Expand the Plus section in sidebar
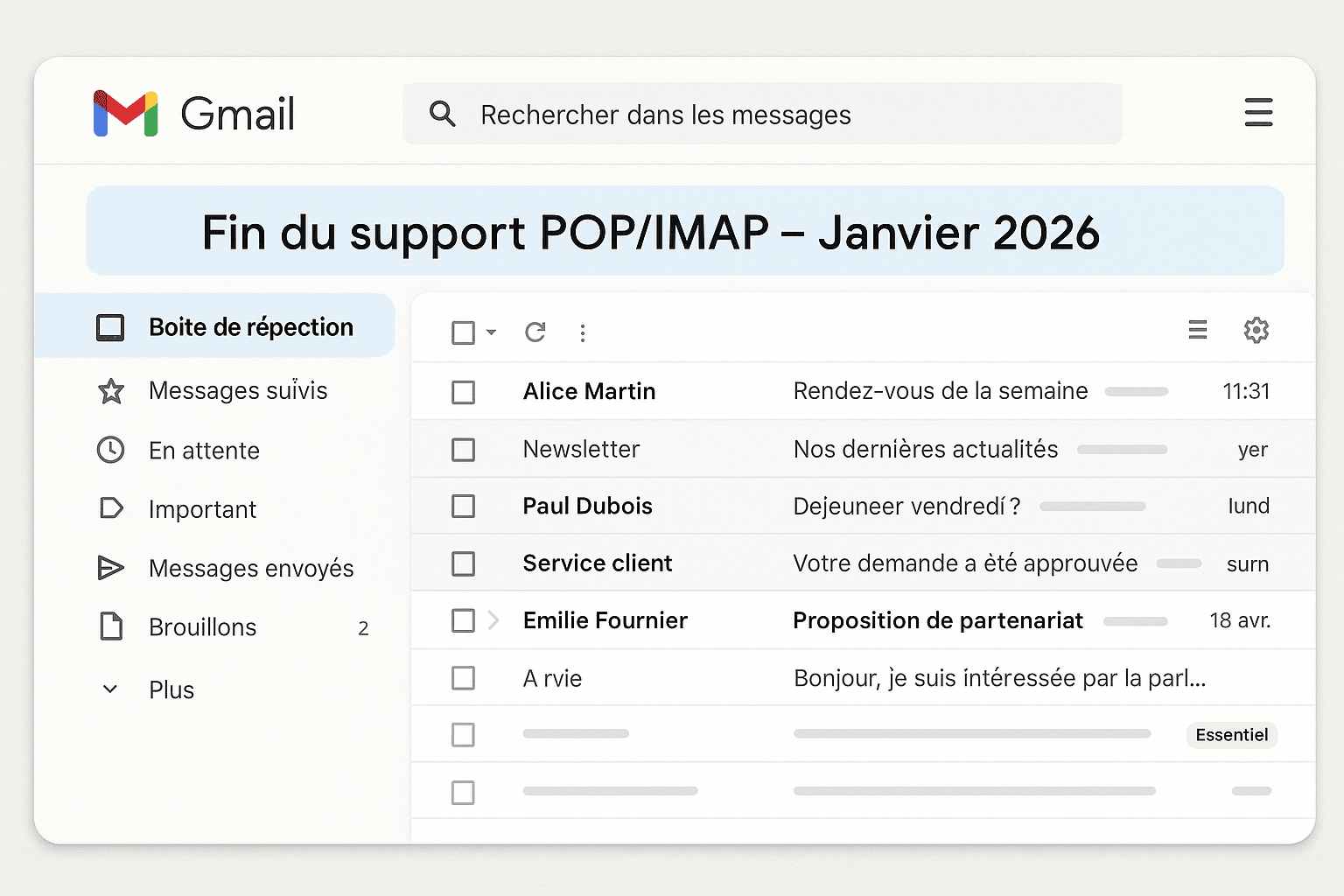 (171, 689)
